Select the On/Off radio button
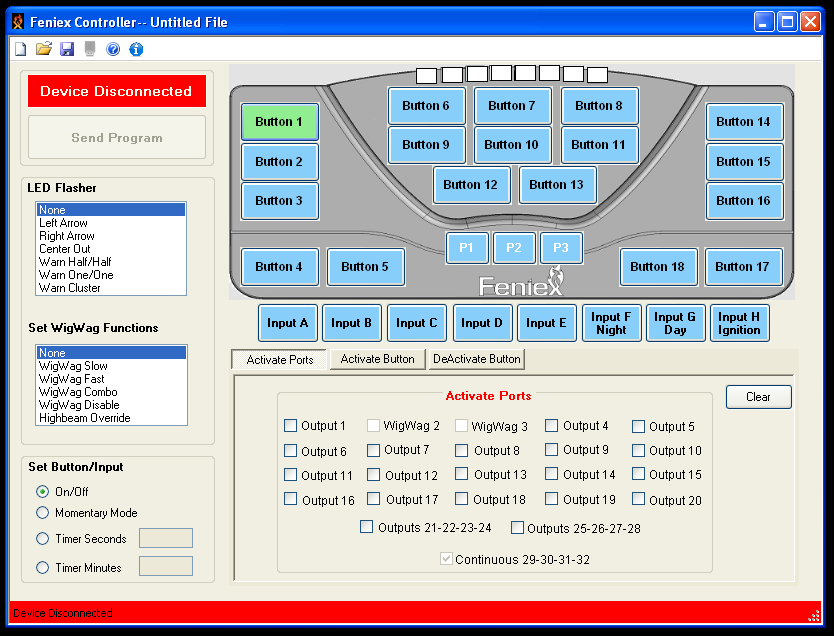This screenshot has height=636, width=834. coord(43,491)
